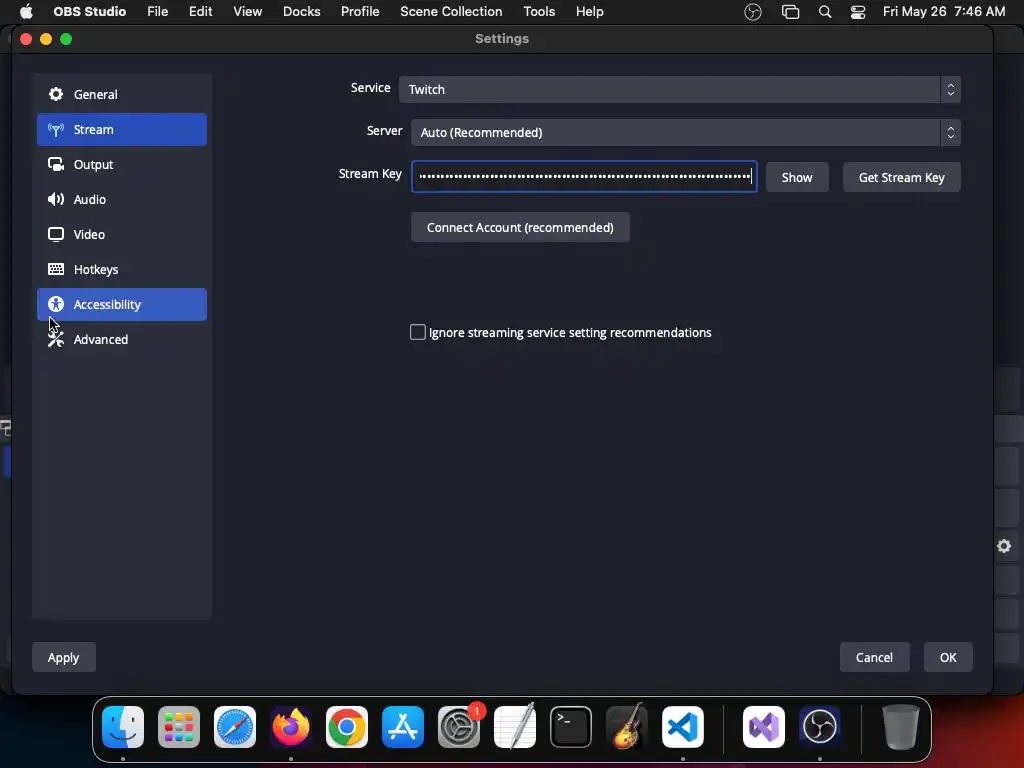1024x768 pixels.
Task: Open the OBS Studio app menu
Action: pos(89,12)
